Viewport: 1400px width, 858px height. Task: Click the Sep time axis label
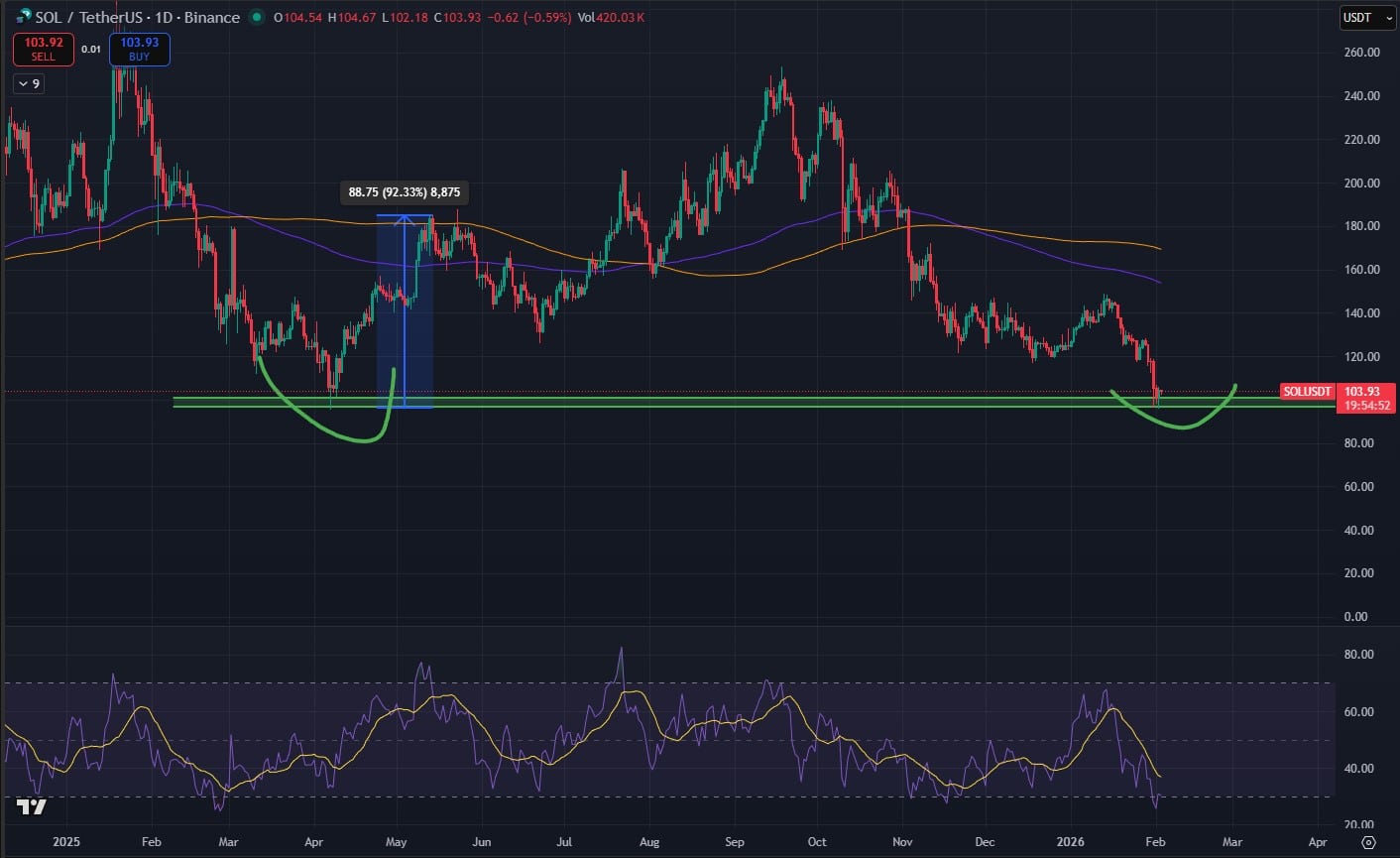[735, 842]
